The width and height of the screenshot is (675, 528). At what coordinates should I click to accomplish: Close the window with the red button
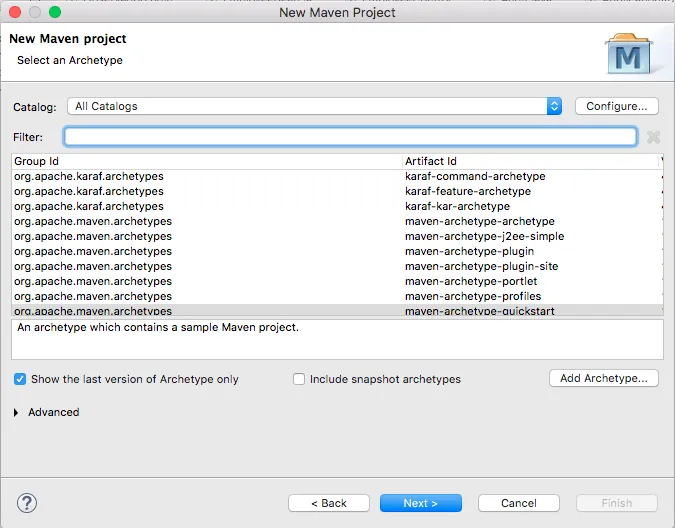tap(15, 12)
